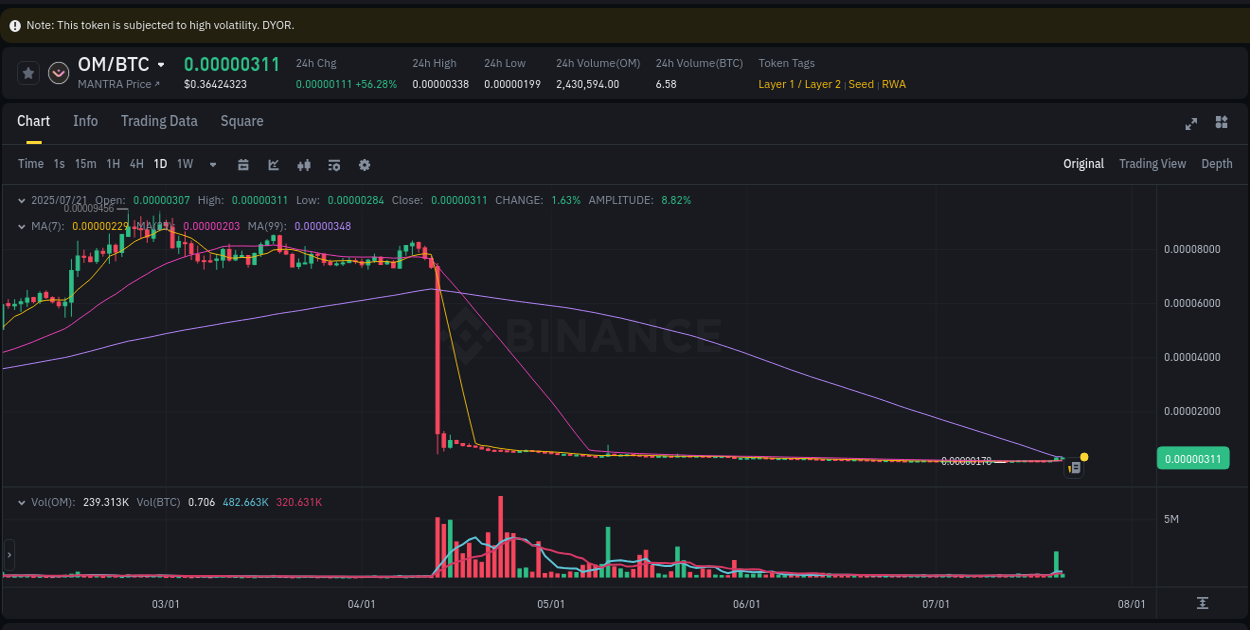Toggle OM/BTC as favorite with star
This screenshot has height=630, width=1250.
(x=28, y=72)
